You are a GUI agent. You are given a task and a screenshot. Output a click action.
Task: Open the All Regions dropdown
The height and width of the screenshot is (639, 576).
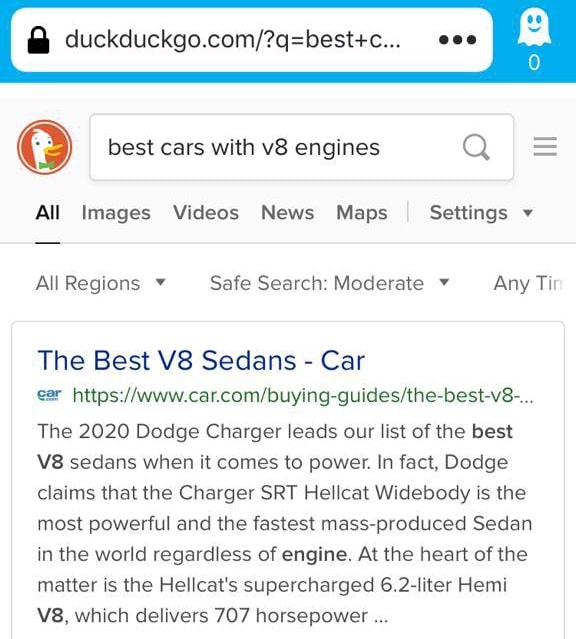(101, 283)
